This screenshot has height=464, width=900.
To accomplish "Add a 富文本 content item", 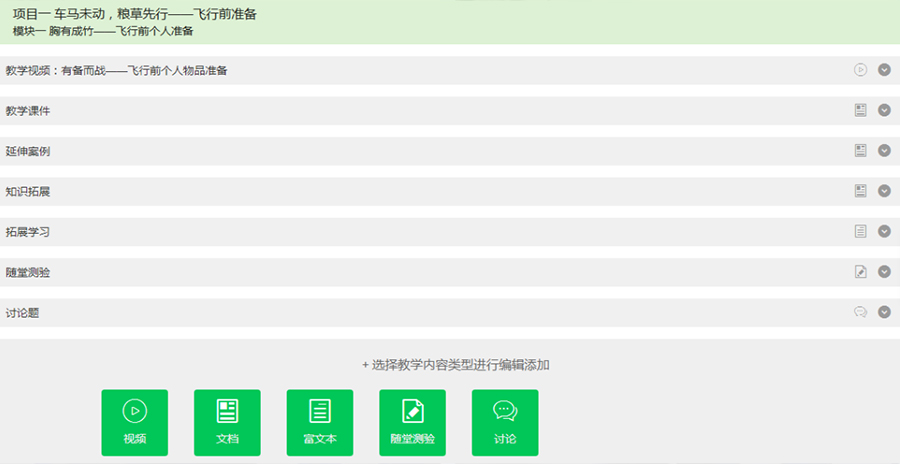I will pyautogui.click(x=320, y=422).
